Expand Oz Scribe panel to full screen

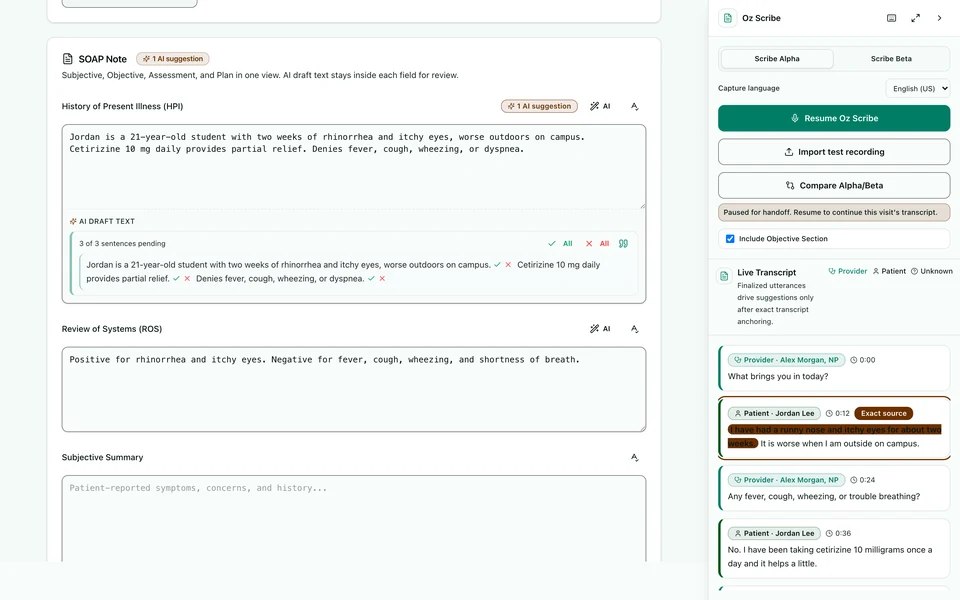pos(915,18)
